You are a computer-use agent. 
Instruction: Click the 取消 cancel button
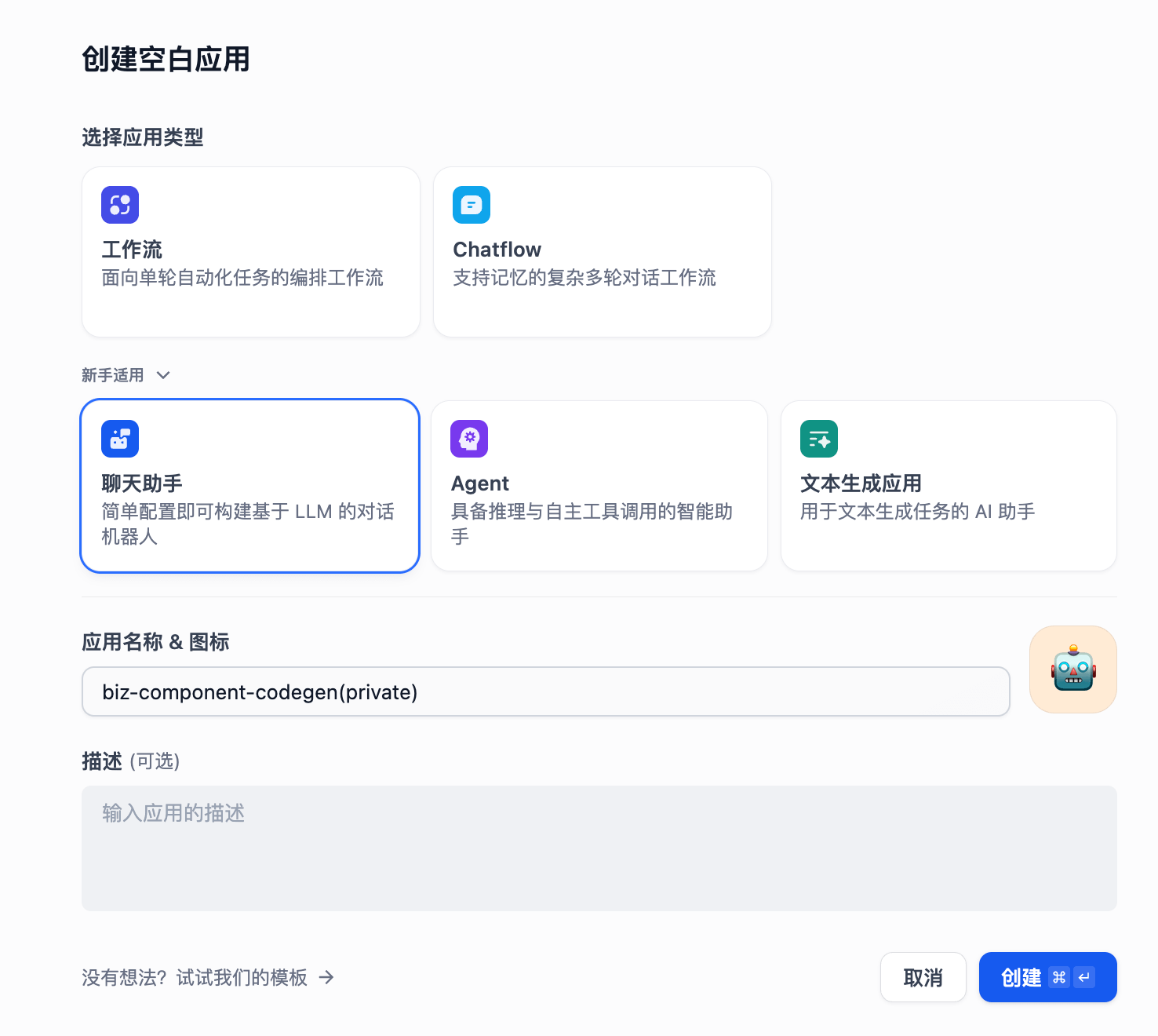point(923,977)
